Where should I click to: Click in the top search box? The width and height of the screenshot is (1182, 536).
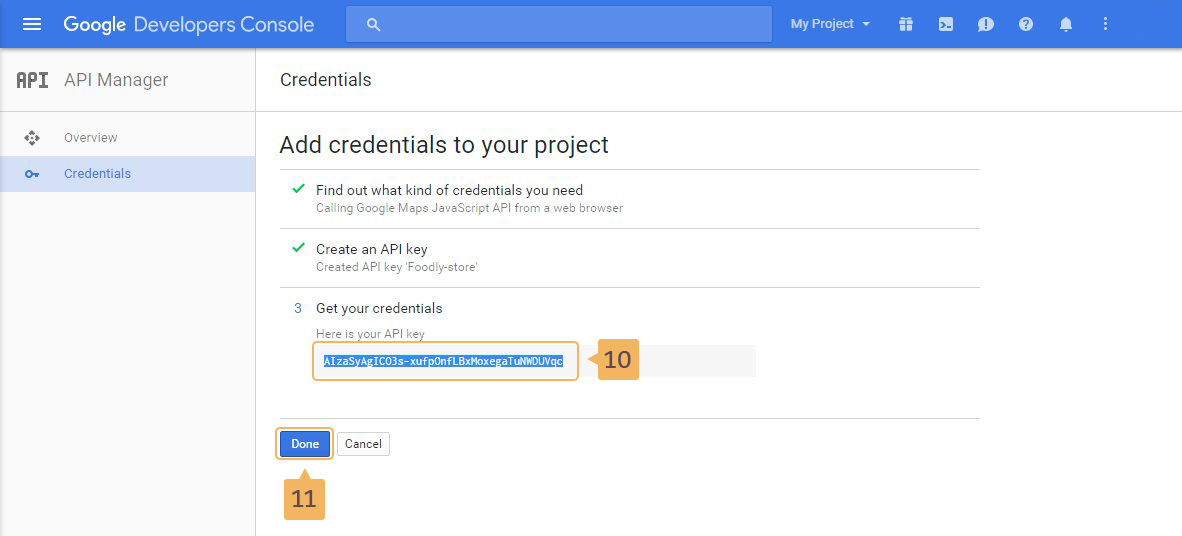point(570,24)
